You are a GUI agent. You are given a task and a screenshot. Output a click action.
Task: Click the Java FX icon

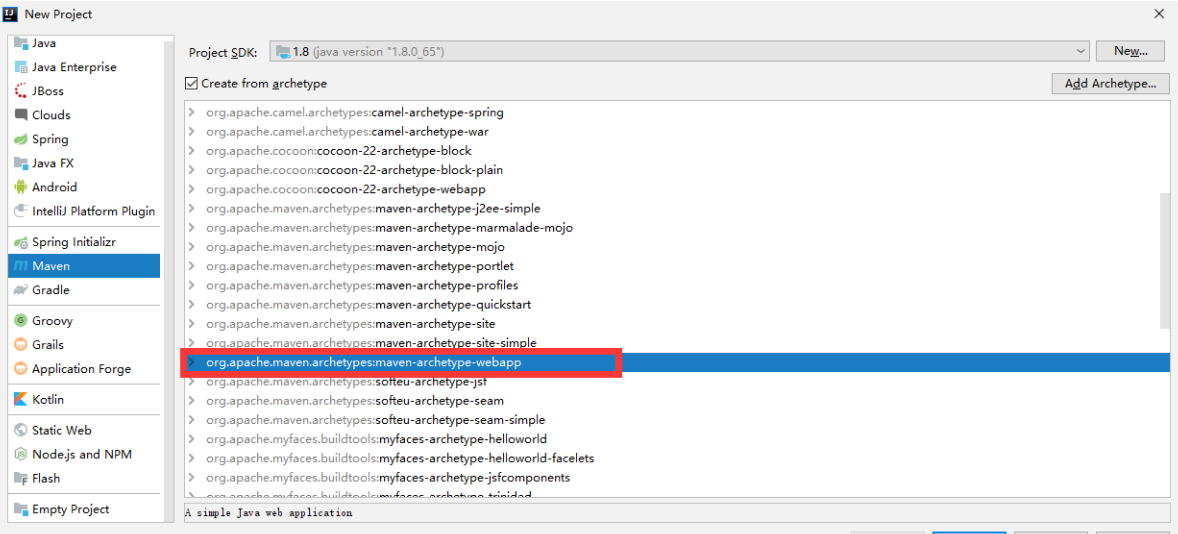[20, 163]
